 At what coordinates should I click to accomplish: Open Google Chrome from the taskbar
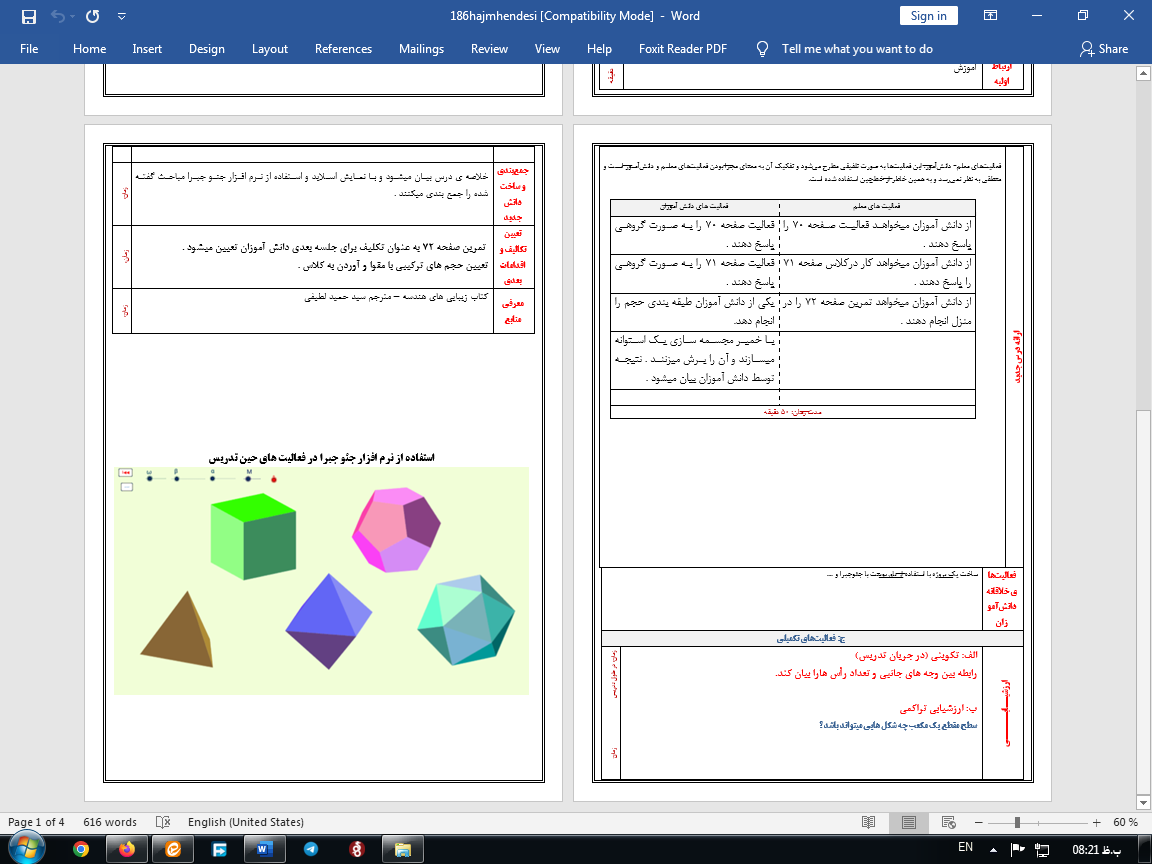81,849
